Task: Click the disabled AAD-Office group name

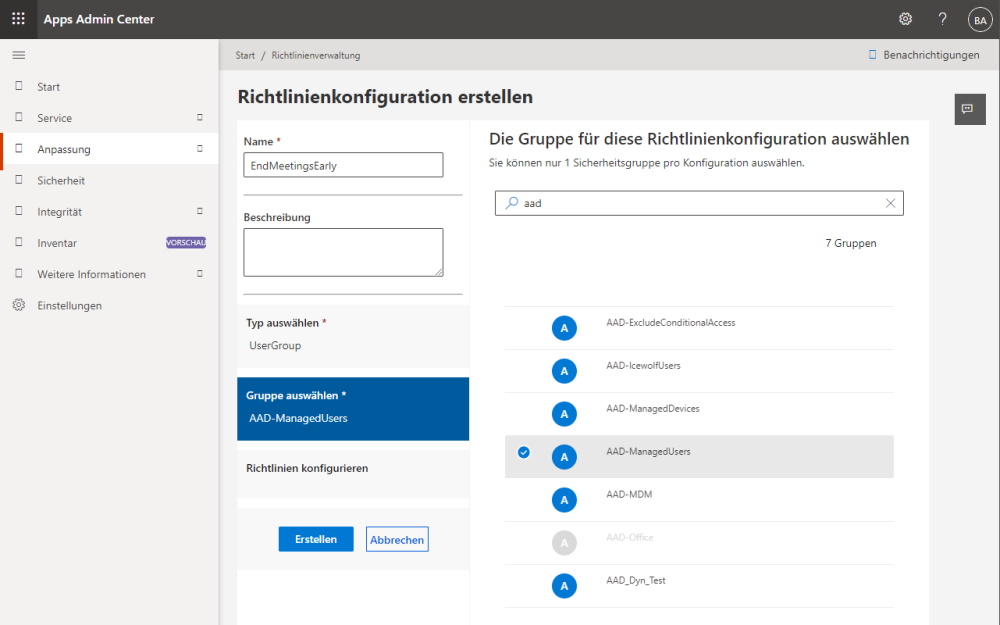Action: click(629, 537)
